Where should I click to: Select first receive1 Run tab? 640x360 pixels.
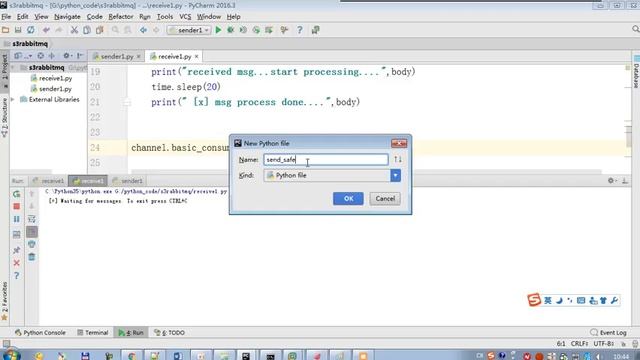[49, 180]
